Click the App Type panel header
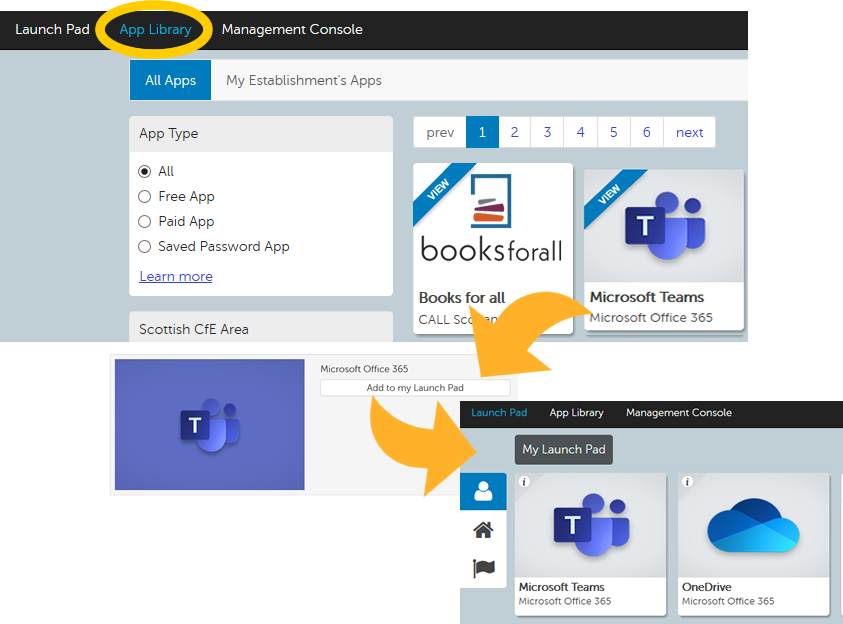Screen dimensions: 843x624 point(261,134)
